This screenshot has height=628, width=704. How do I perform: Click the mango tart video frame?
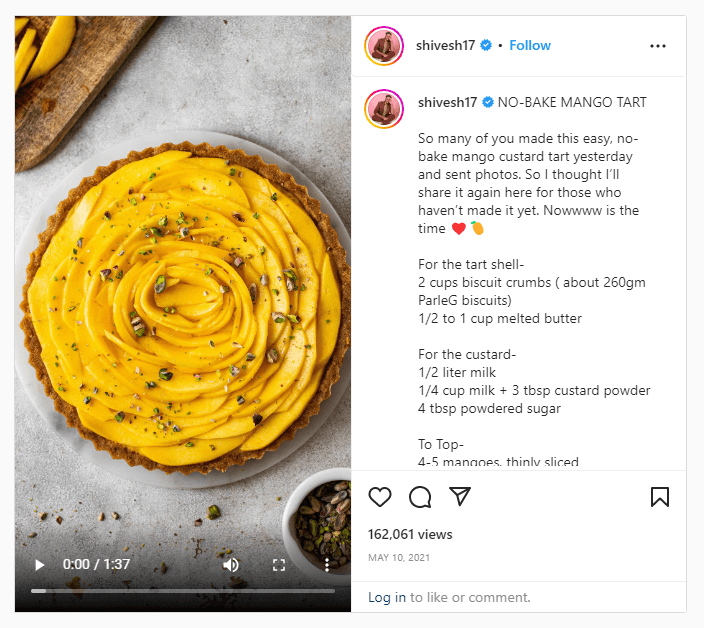pyautogui.click(x=183, y=300)
